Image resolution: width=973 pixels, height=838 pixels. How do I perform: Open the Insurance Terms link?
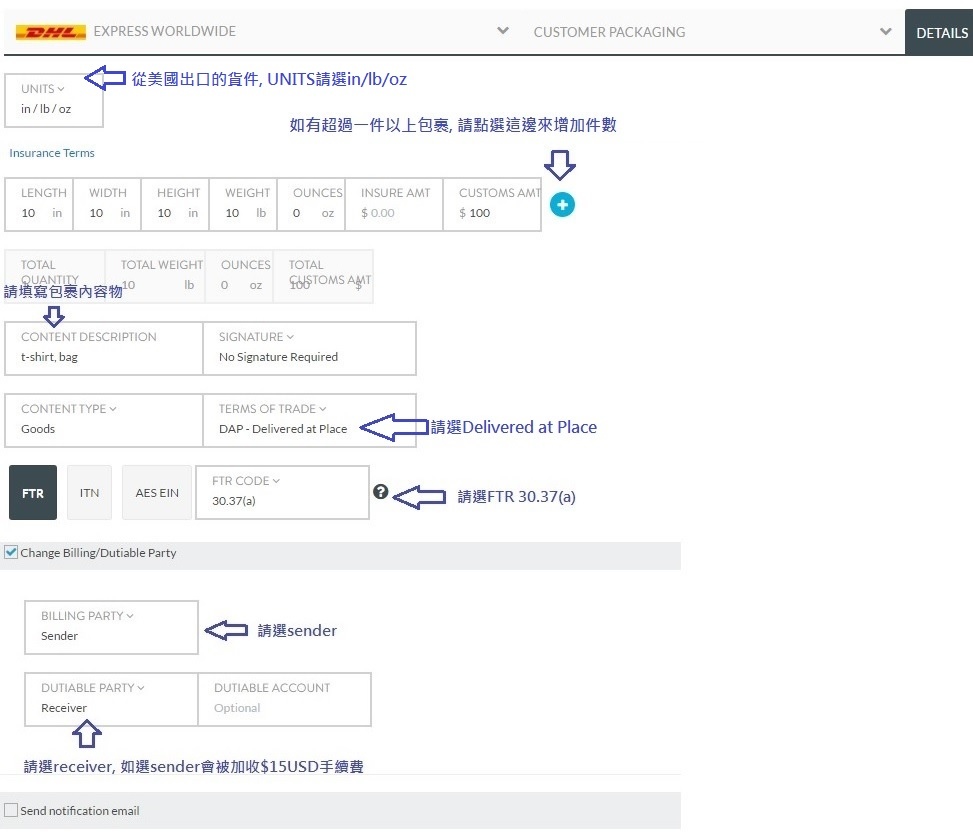[52, 153]
